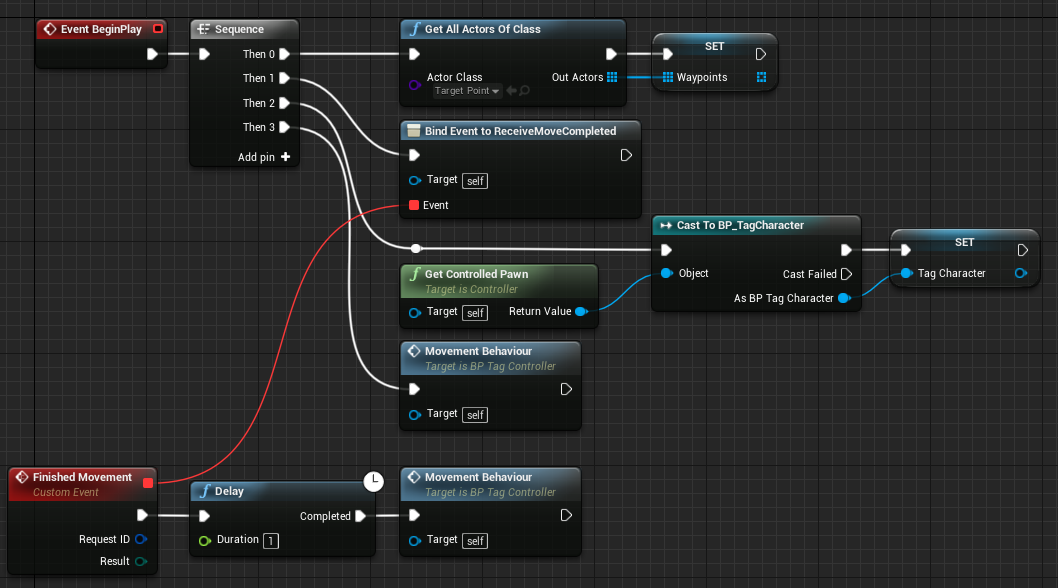Click the magnifying glass icon beside Actor Class

pos(523,90)
